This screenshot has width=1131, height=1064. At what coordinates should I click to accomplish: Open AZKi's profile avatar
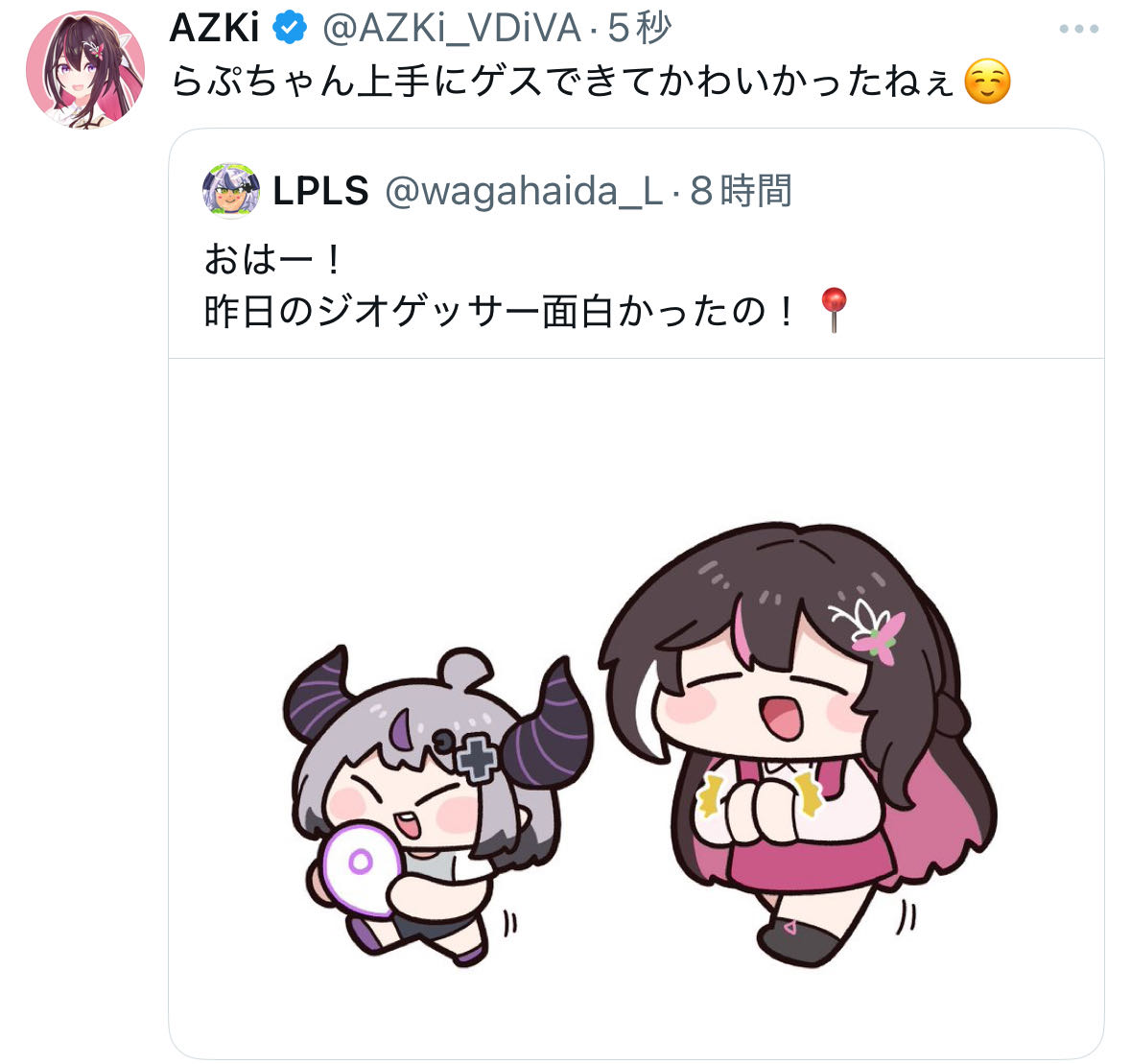85,69
